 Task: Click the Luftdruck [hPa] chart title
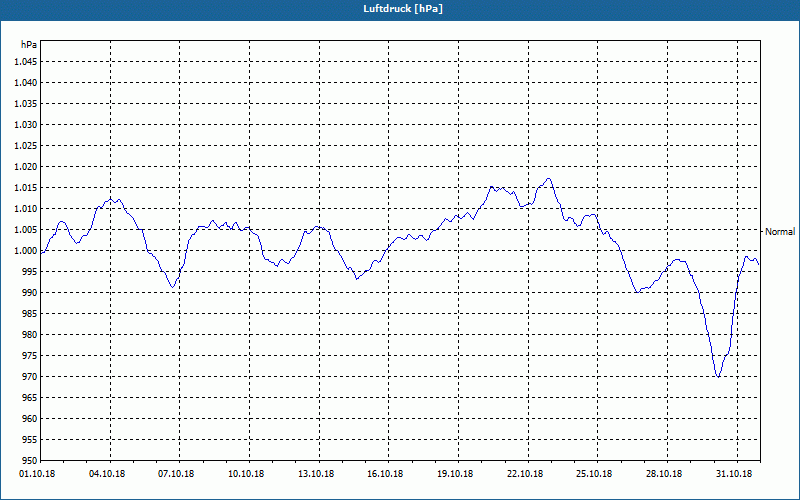click(403, 9)
